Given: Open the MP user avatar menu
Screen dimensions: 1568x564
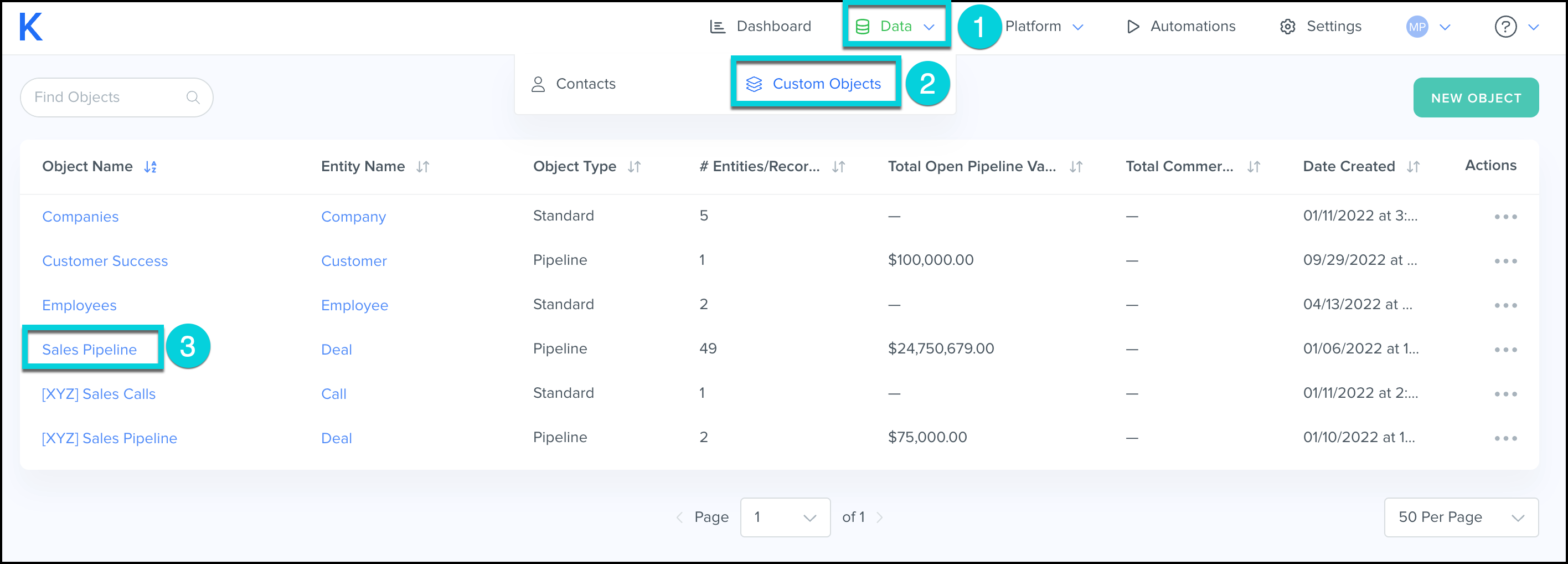Looking at the screenshot, I should pos(1417,27).
